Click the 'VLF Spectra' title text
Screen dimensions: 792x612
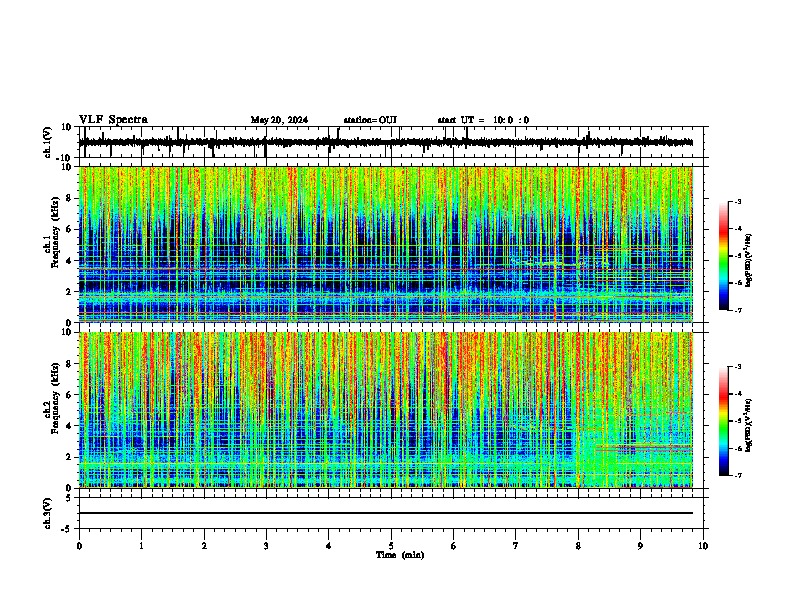(113, 120)
